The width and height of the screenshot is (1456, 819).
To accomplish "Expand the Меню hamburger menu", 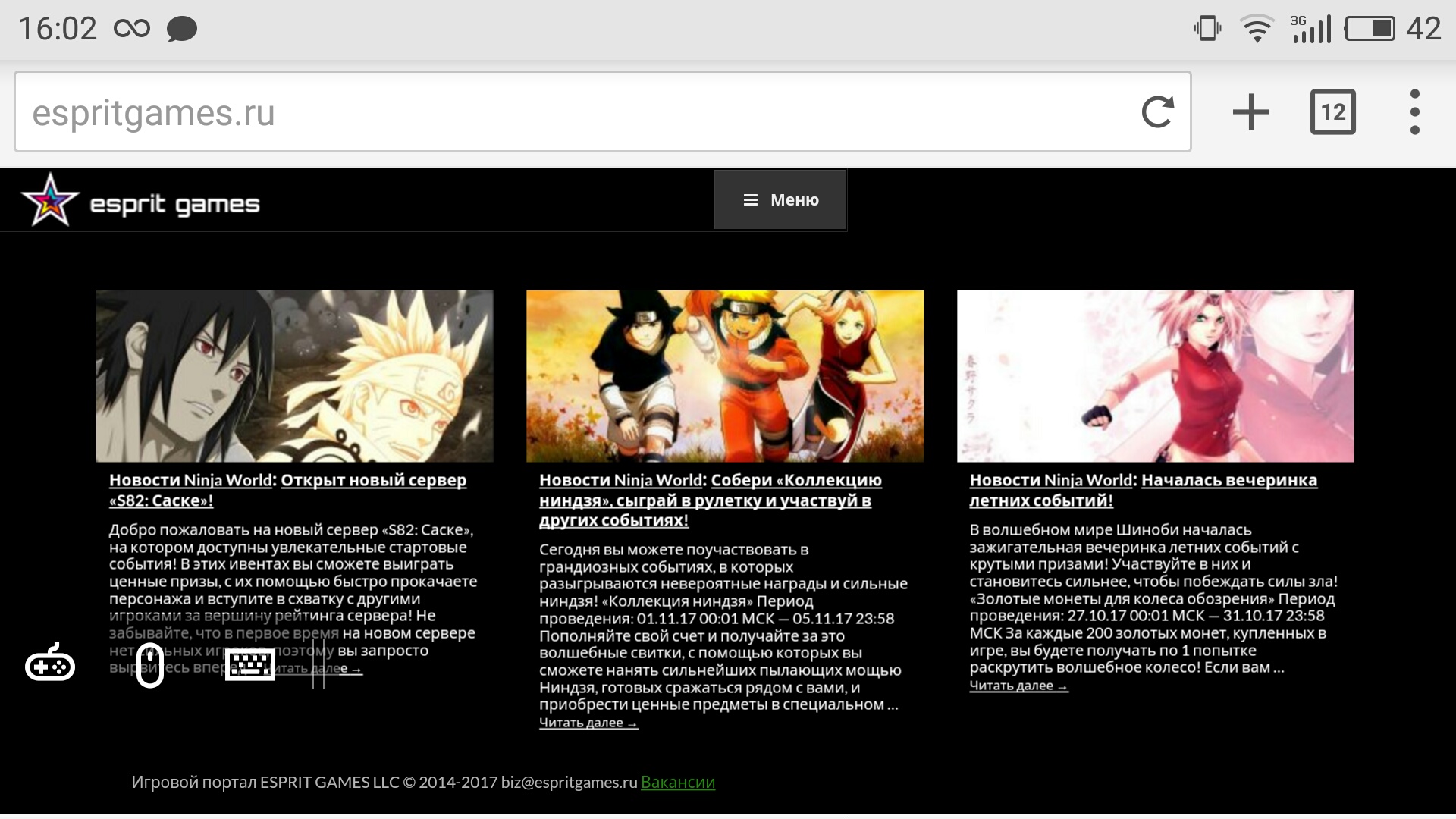I will pos(780,199).
